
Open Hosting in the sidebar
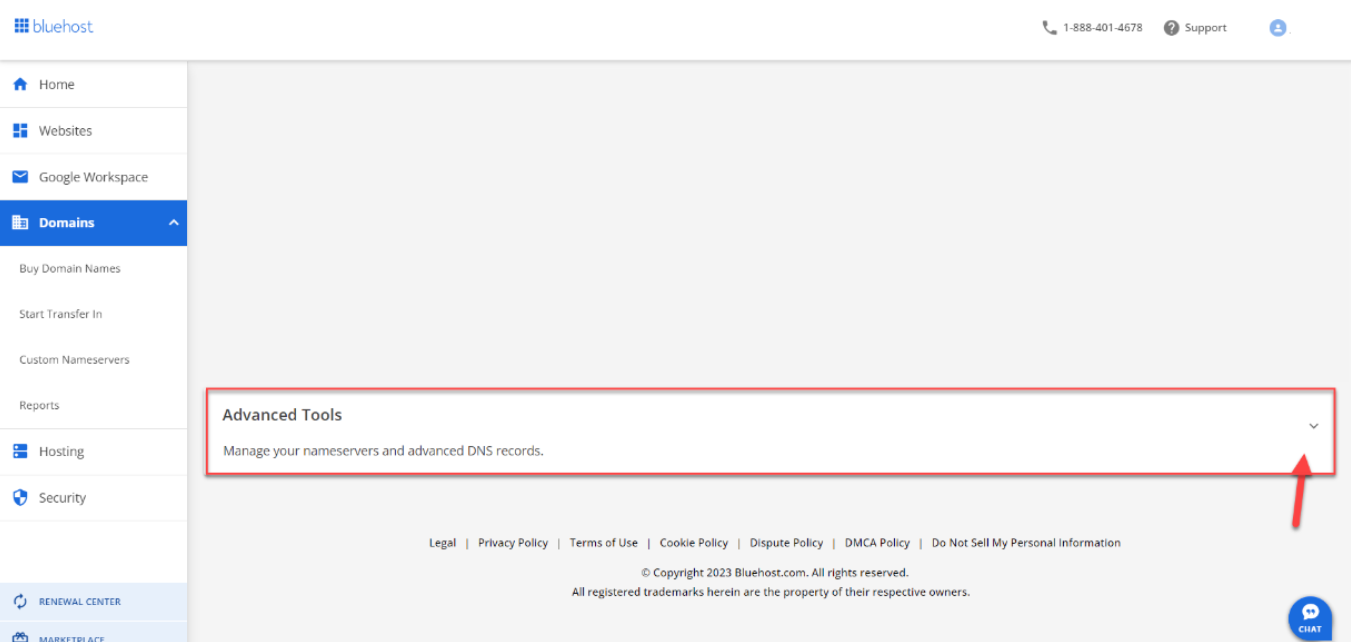click(93, 452)
